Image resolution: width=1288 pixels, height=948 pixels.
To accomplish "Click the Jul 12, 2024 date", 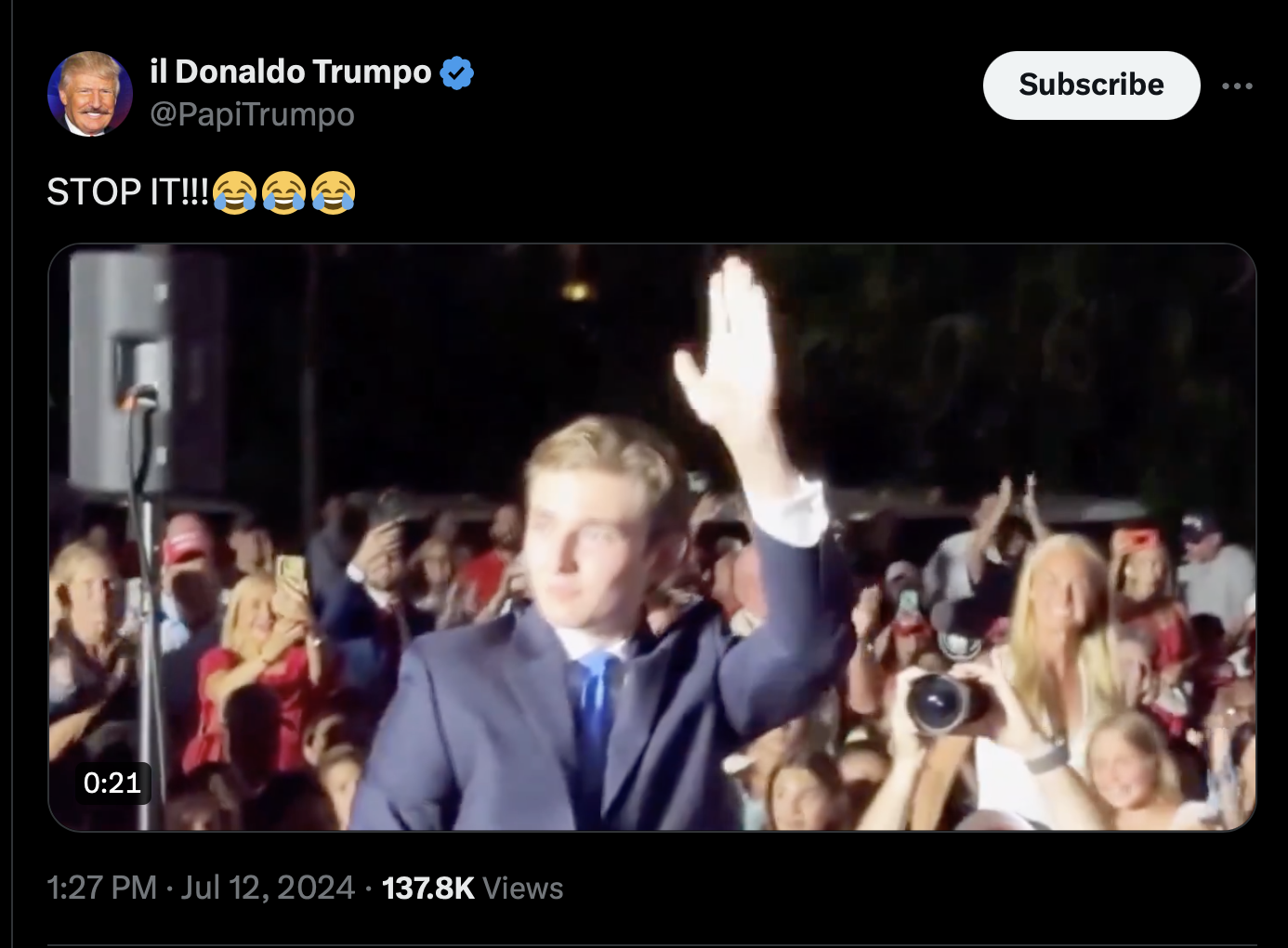I will click(x=268, y=888).
